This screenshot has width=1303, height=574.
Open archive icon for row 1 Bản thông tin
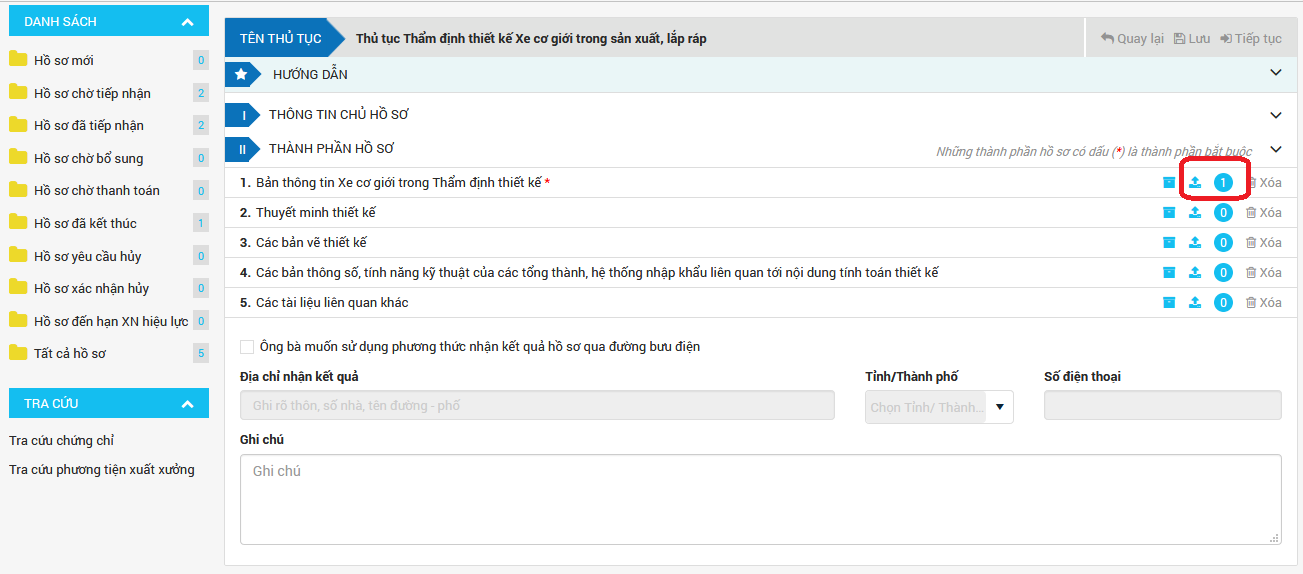(1169, 183)
